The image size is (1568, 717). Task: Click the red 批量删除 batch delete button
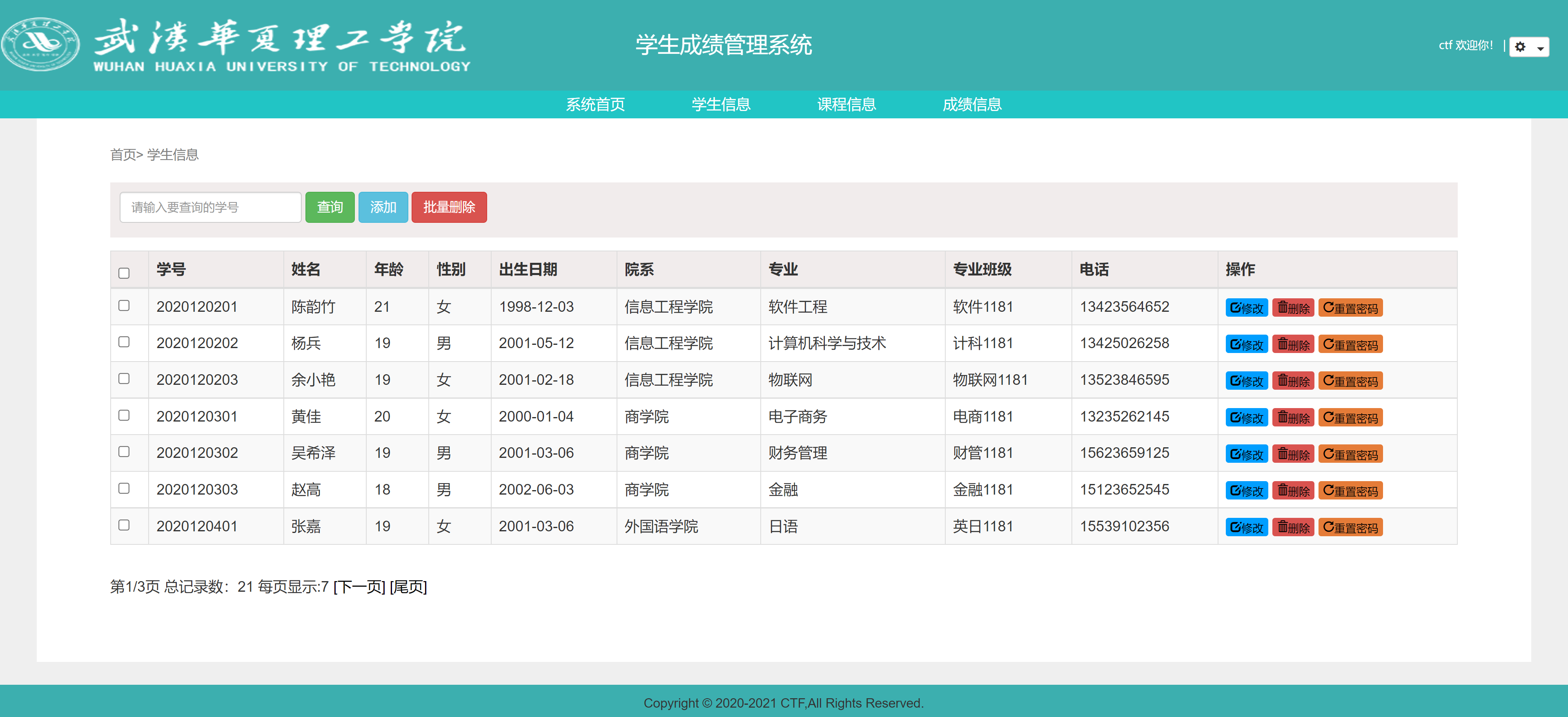(449, 207)
